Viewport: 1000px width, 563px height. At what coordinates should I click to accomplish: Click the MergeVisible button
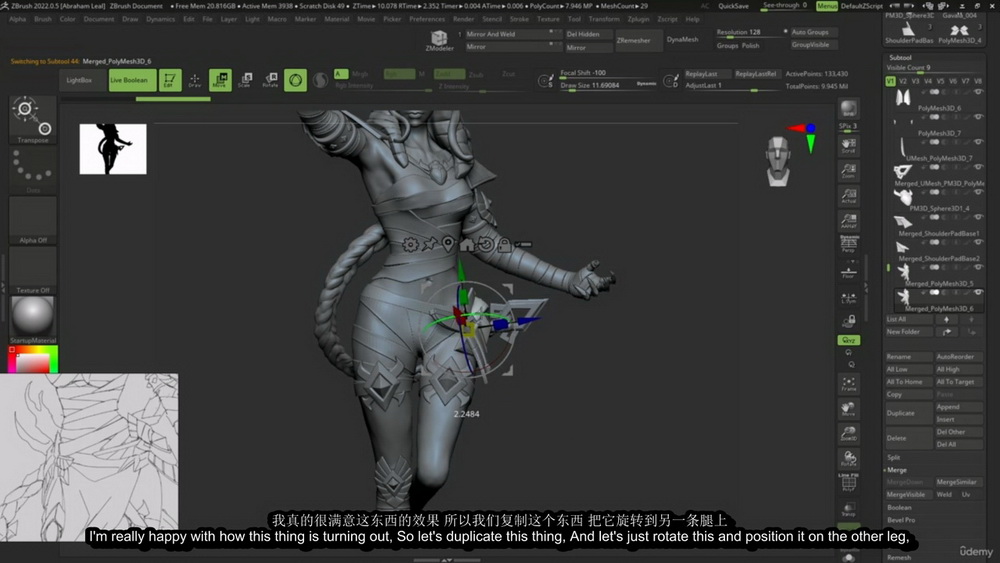point(908,495)
